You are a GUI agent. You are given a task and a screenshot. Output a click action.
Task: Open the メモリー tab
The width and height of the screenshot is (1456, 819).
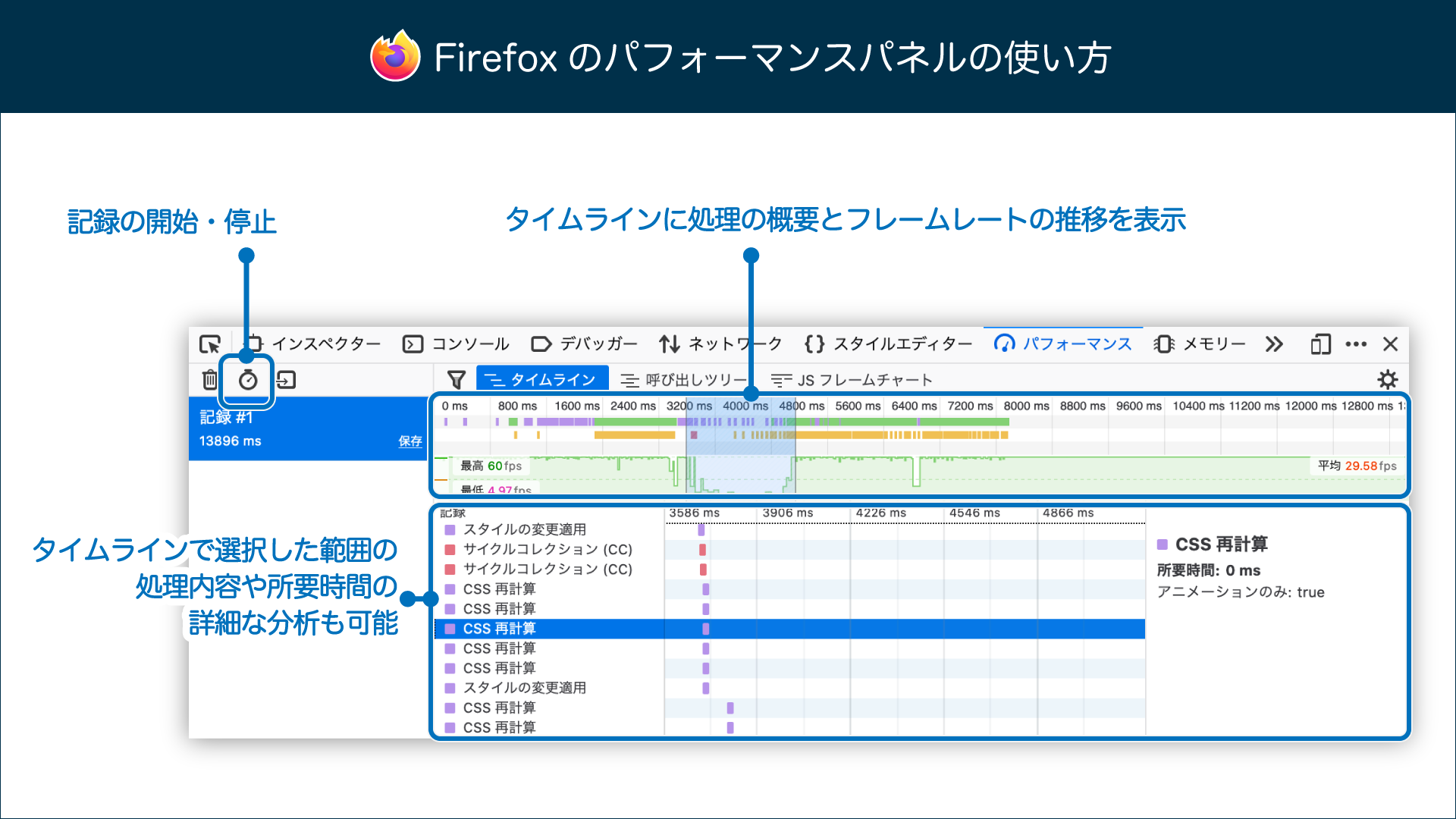click(1200, 344)
